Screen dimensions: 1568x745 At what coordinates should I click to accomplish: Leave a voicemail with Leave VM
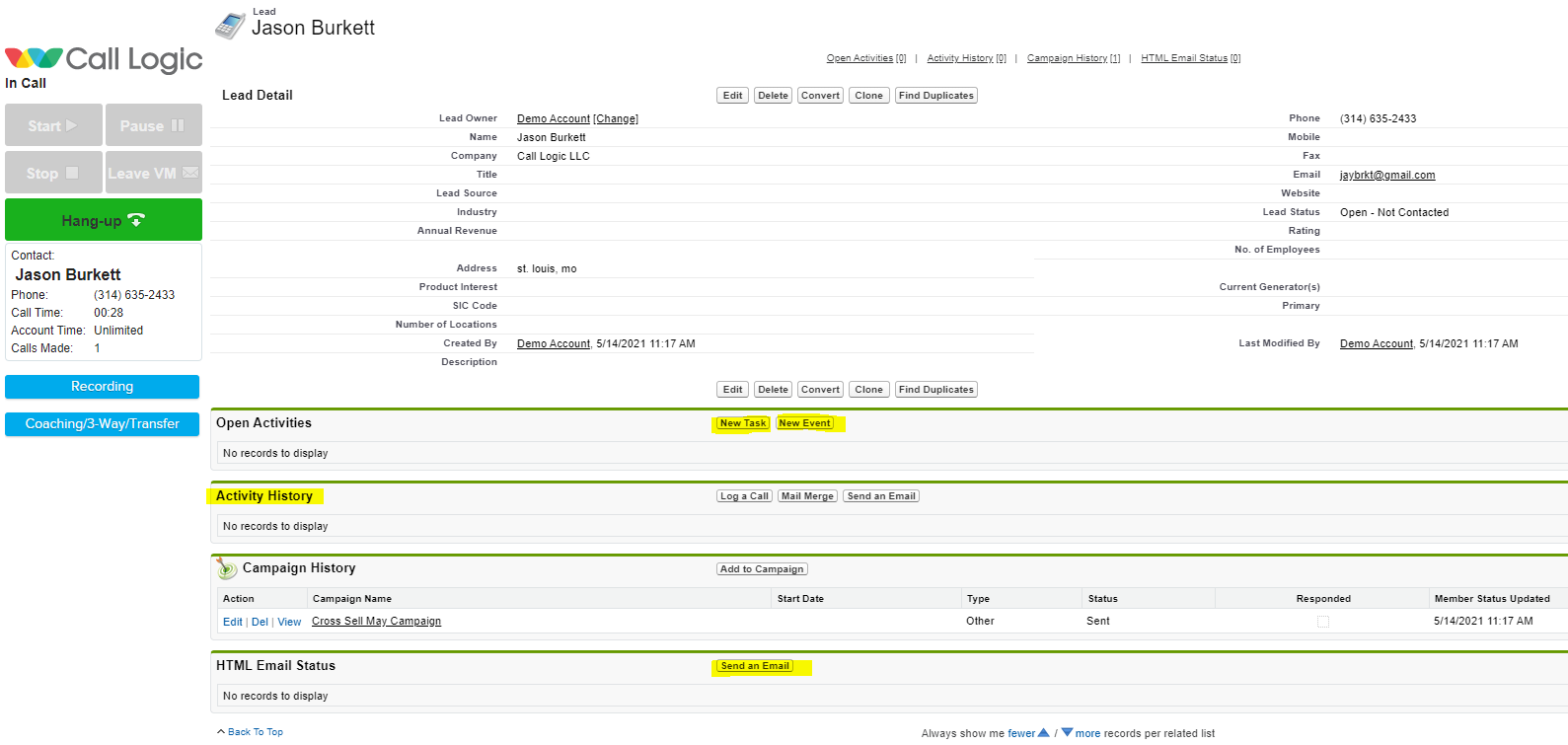click(154, 173)
